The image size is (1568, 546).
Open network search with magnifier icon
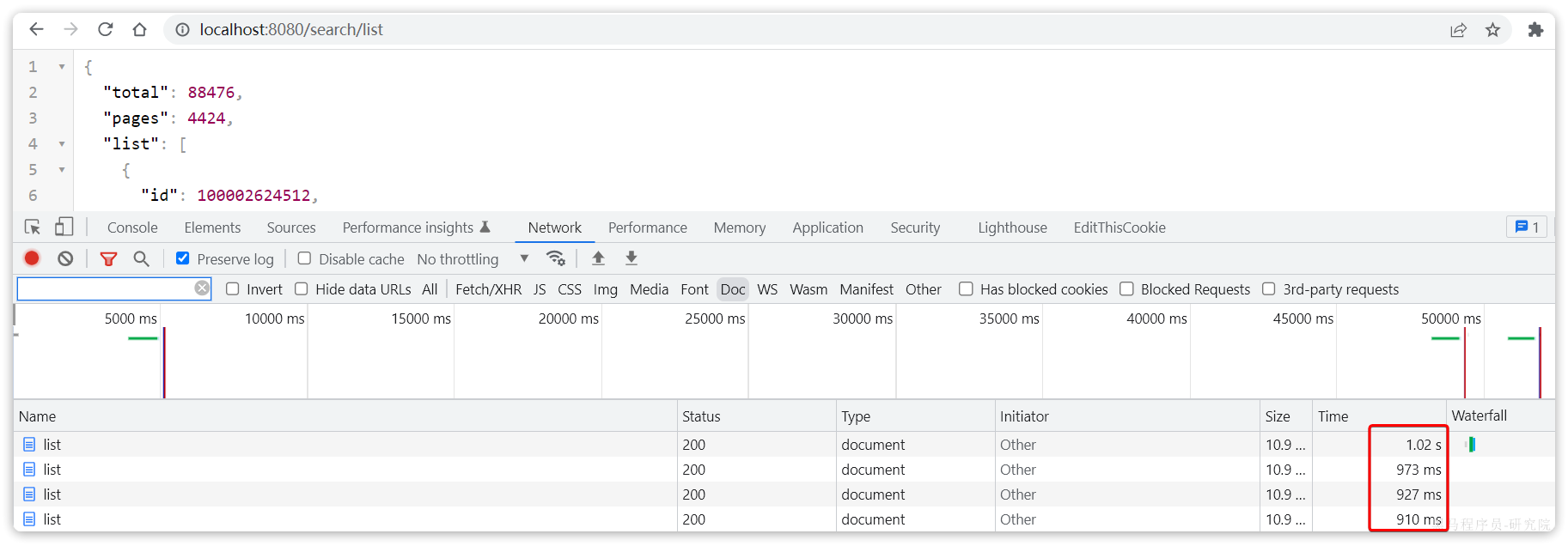tap(142, 258)
